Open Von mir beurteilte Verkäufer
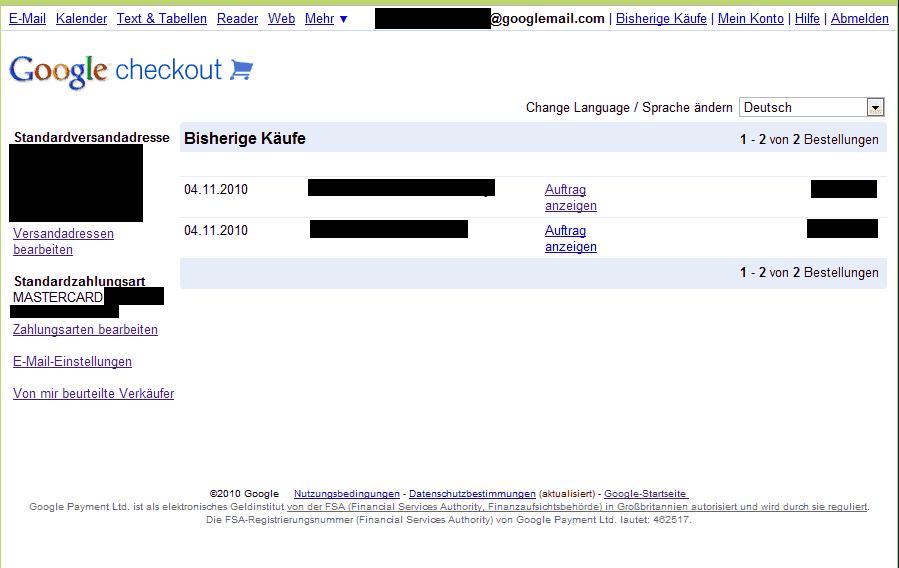Viewport: 899px width, 568px height. coord(93,394)
